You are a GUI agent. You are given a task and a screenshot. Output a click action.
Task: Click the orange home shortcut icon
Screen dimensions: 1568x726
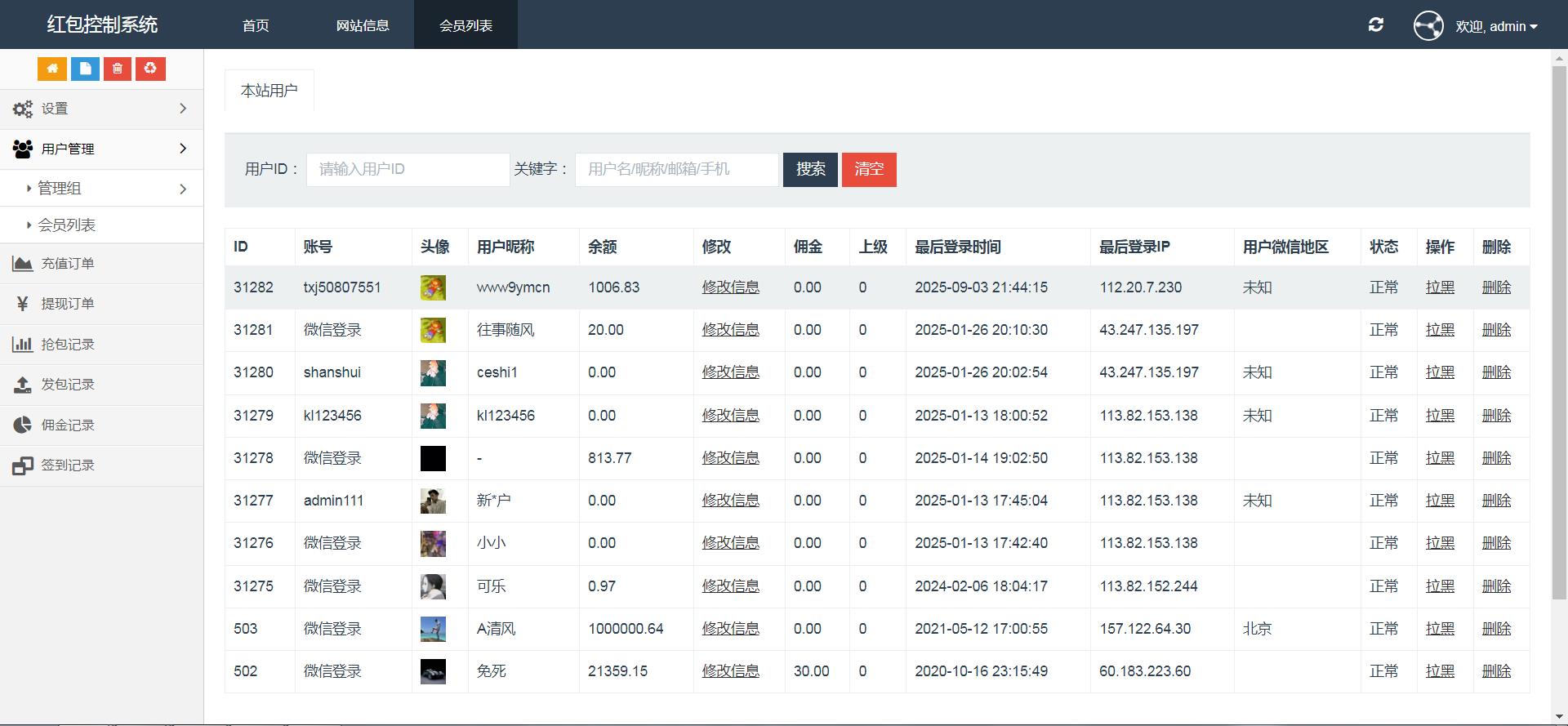pos(52,69)
